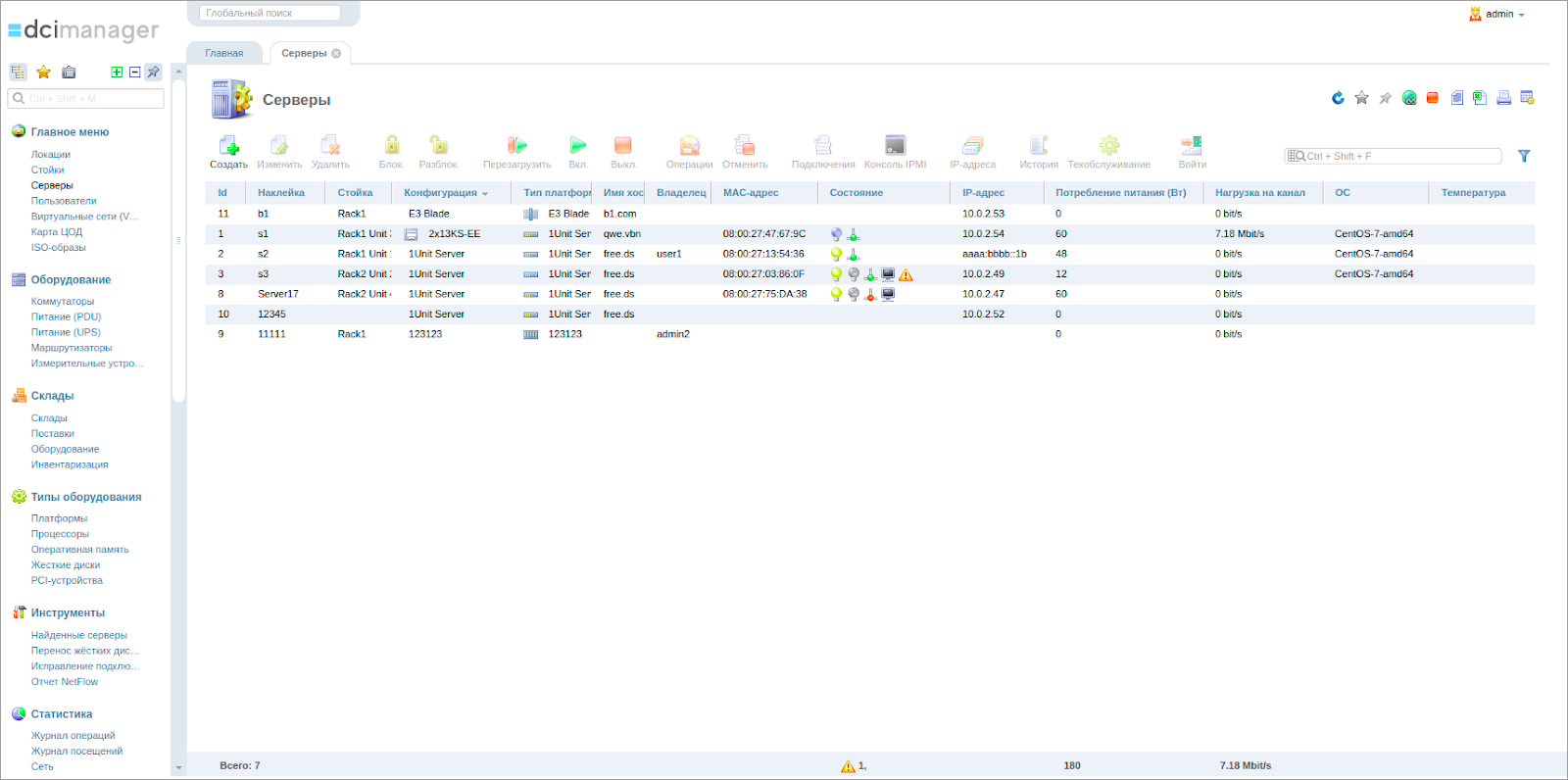The height and width of the screenshot is (780, 1568).
Task: Click the Удалить delete icon
Action: tap(330, 146)
